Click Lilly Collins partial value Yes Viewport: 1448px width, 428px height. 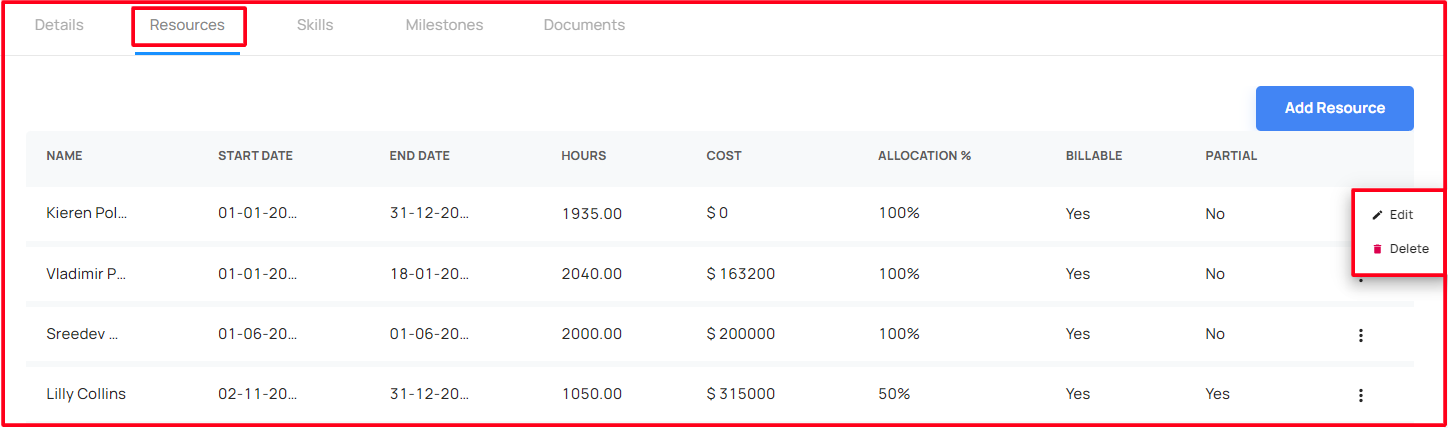tap(1217, 394)
